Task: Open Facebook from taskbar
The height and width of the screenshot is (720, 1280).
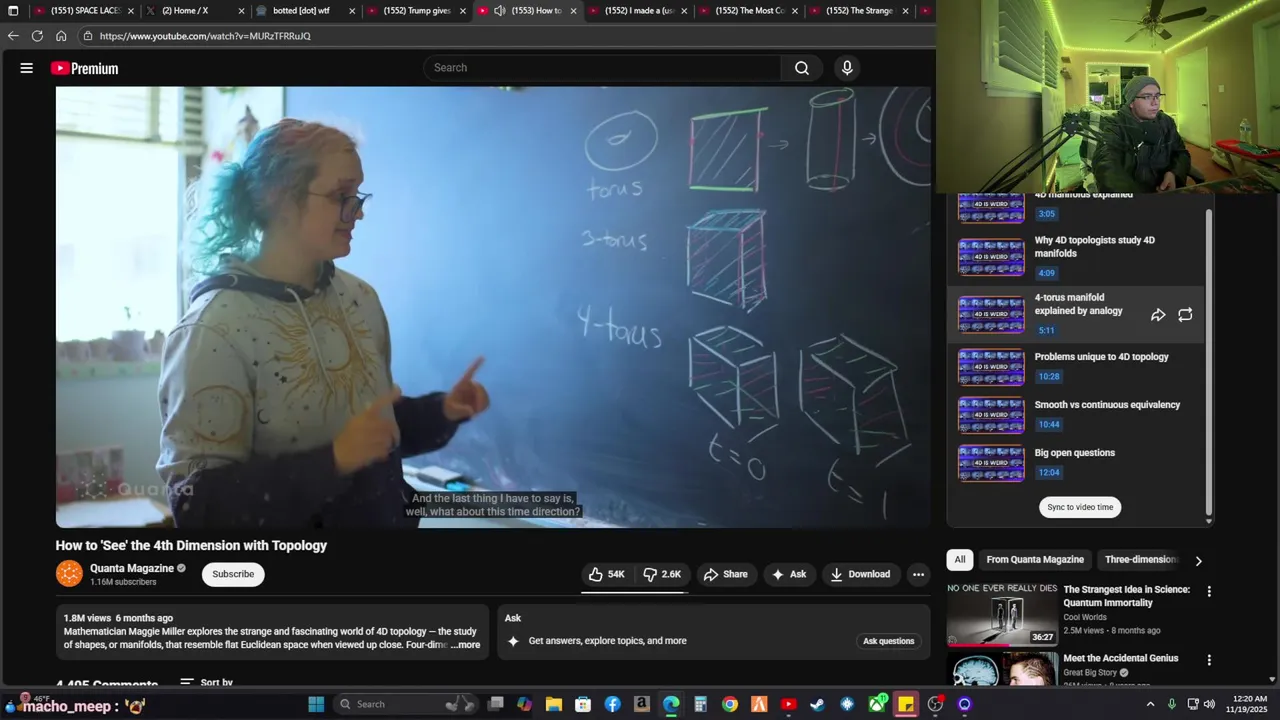Action: (x=612, y=704)
